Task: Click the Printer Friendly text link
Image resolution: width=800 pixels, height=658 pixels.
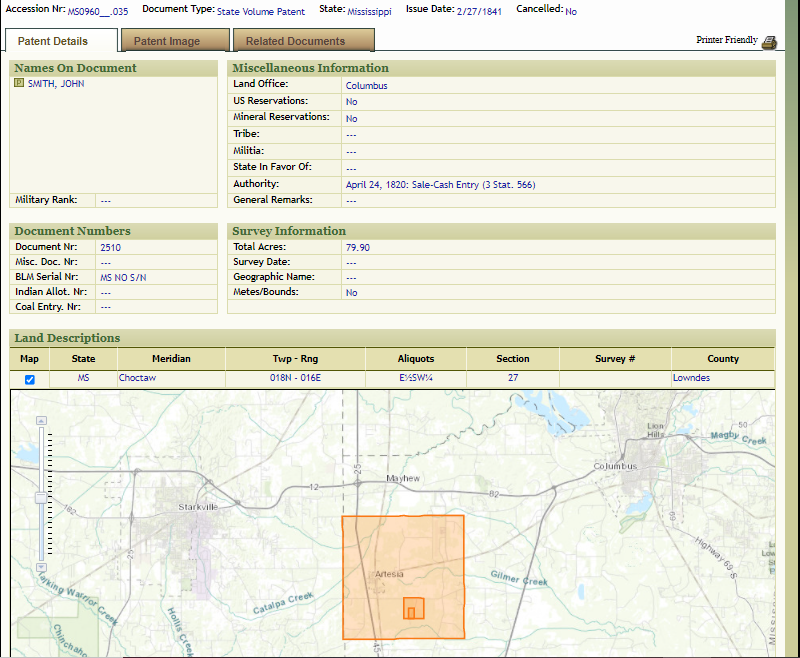Action: point(727,40)
